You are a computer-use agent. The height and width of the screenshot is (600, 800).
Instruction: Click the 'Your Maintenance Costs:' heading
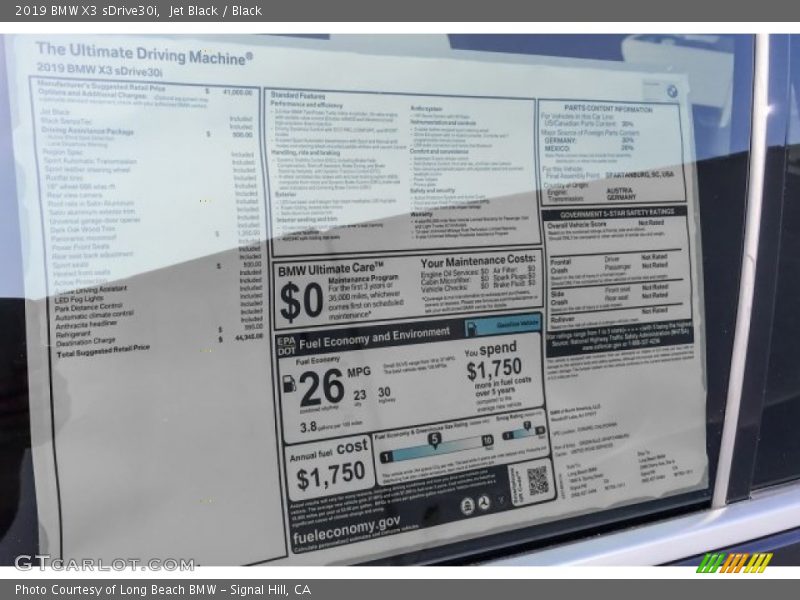pos(478,261)
